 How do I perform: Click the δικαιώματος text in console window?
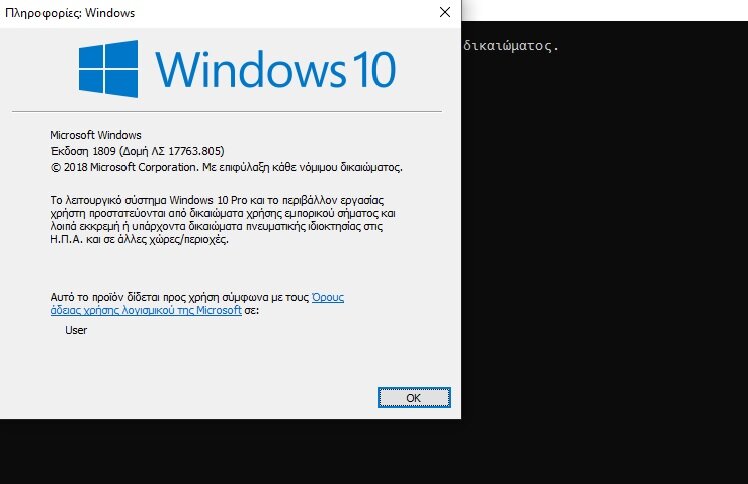(511, 46)
